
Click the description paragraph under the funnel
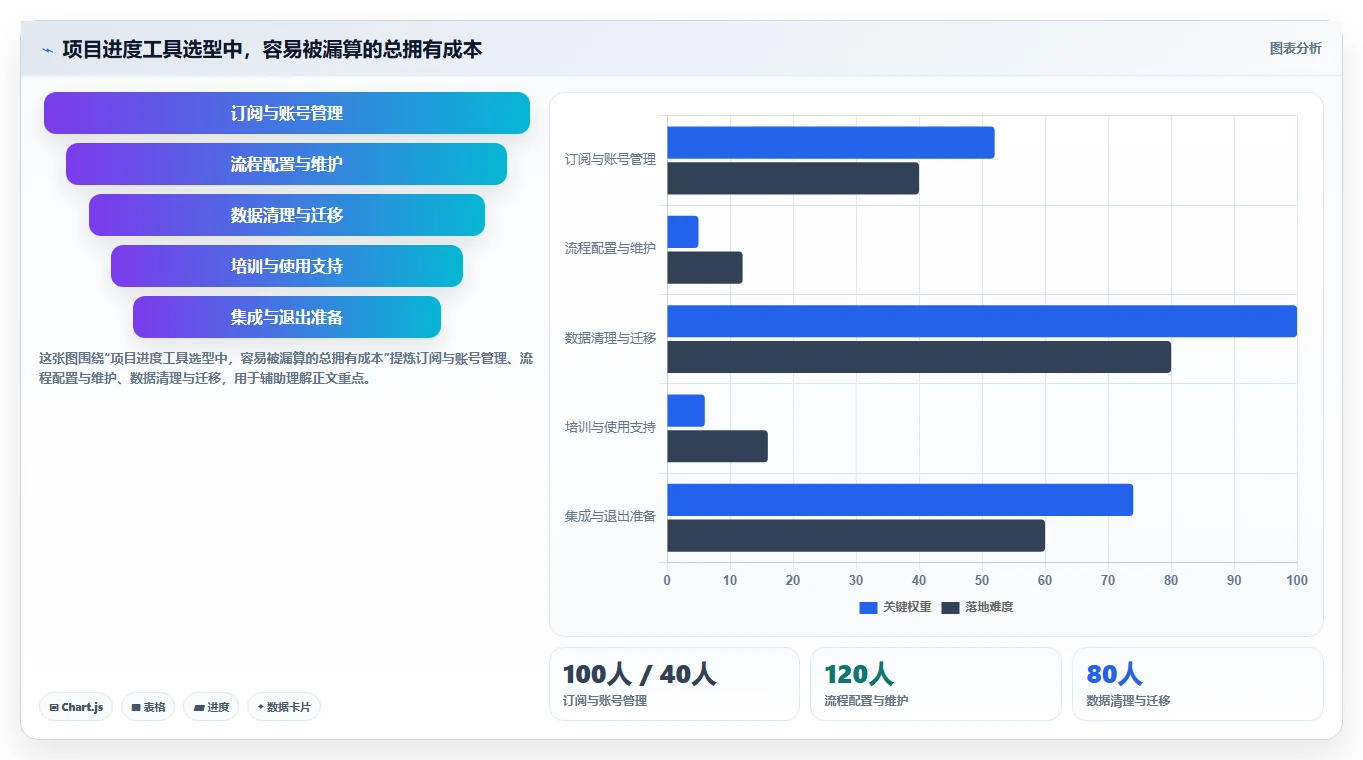tap(286, 368)
